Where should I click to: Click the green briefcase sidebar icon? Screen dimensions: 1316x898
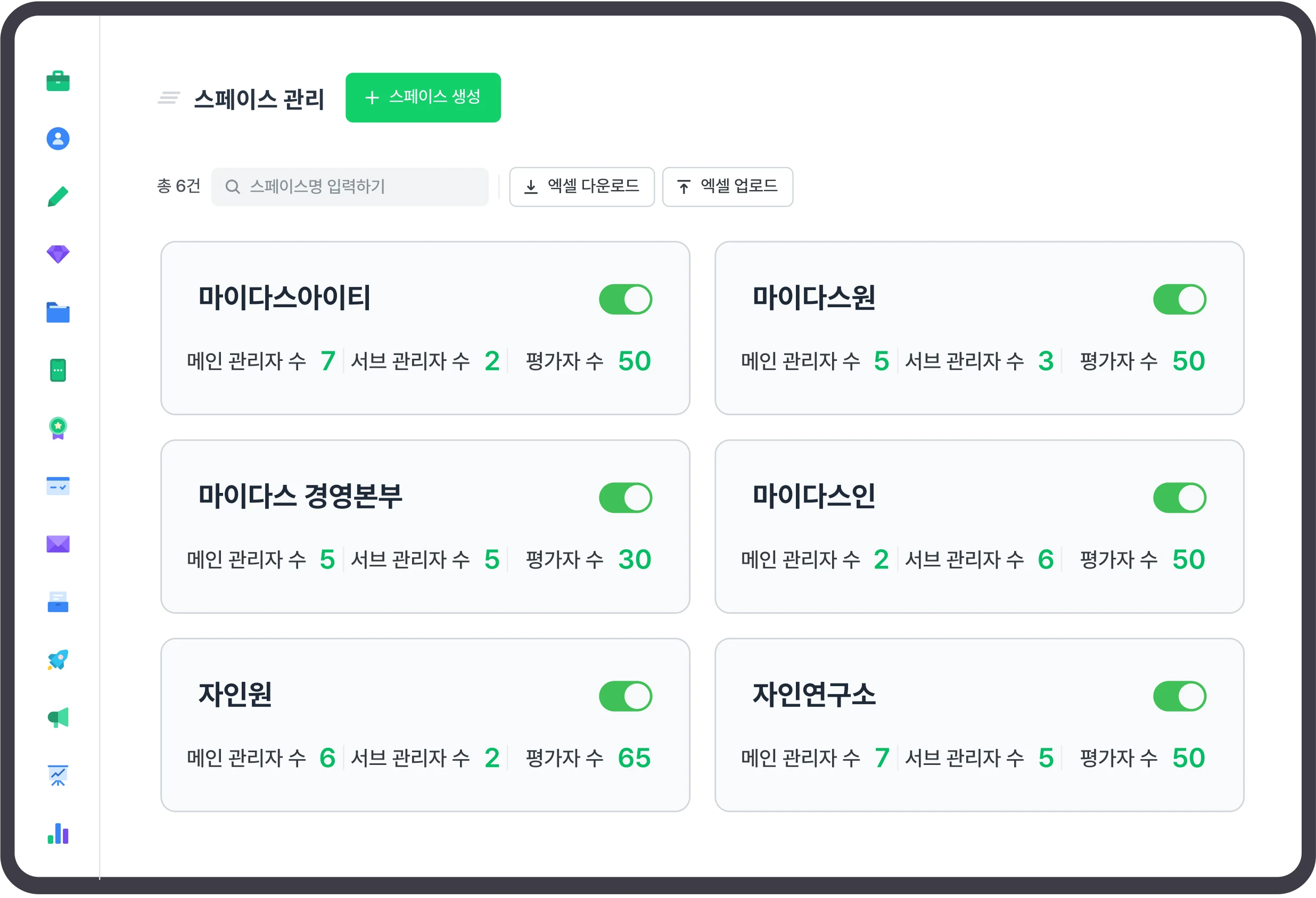click(x=57, y=81)
